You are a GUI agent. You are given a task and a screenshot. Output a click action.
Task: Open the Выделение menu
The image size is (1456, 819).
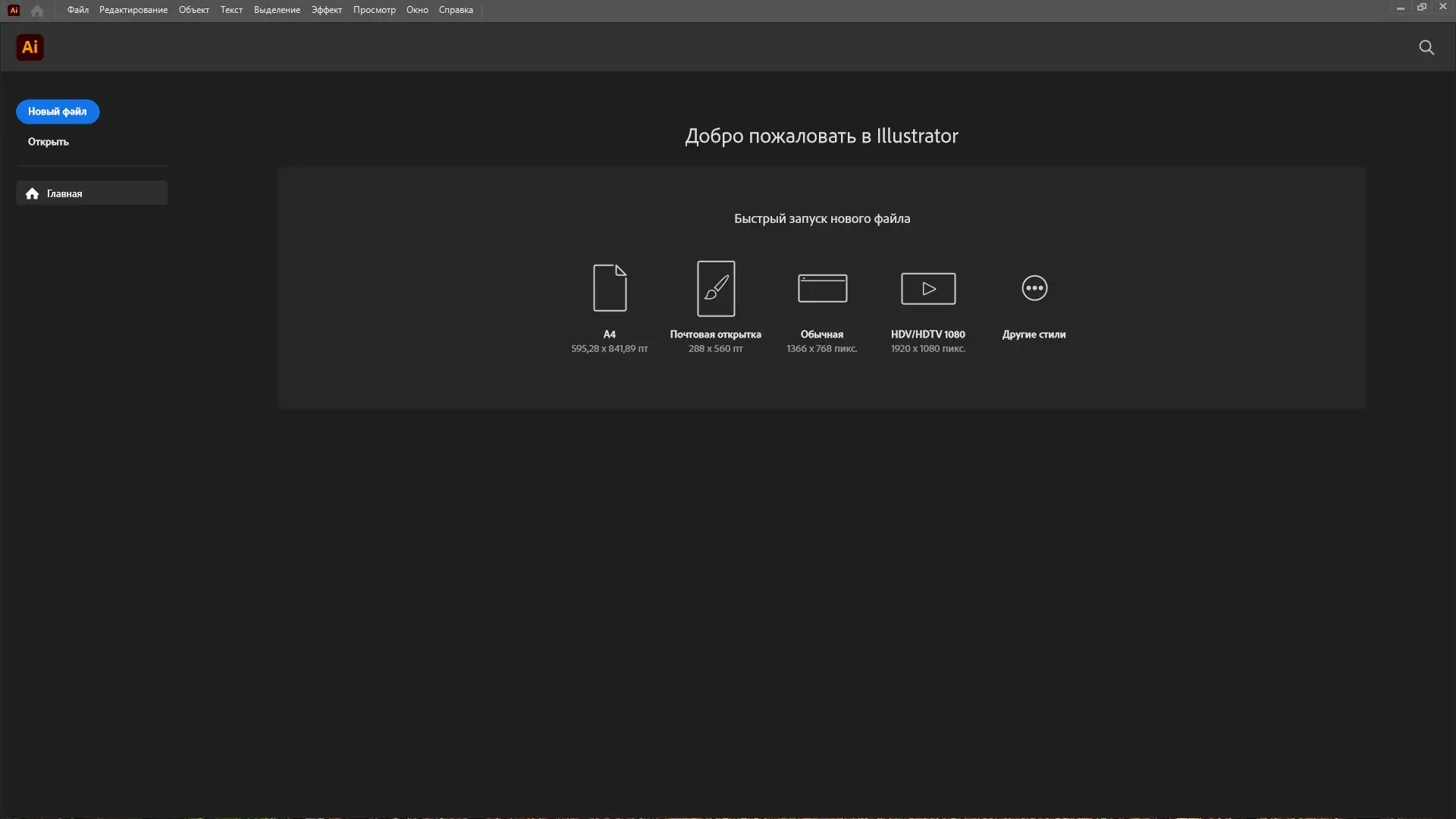276,10
